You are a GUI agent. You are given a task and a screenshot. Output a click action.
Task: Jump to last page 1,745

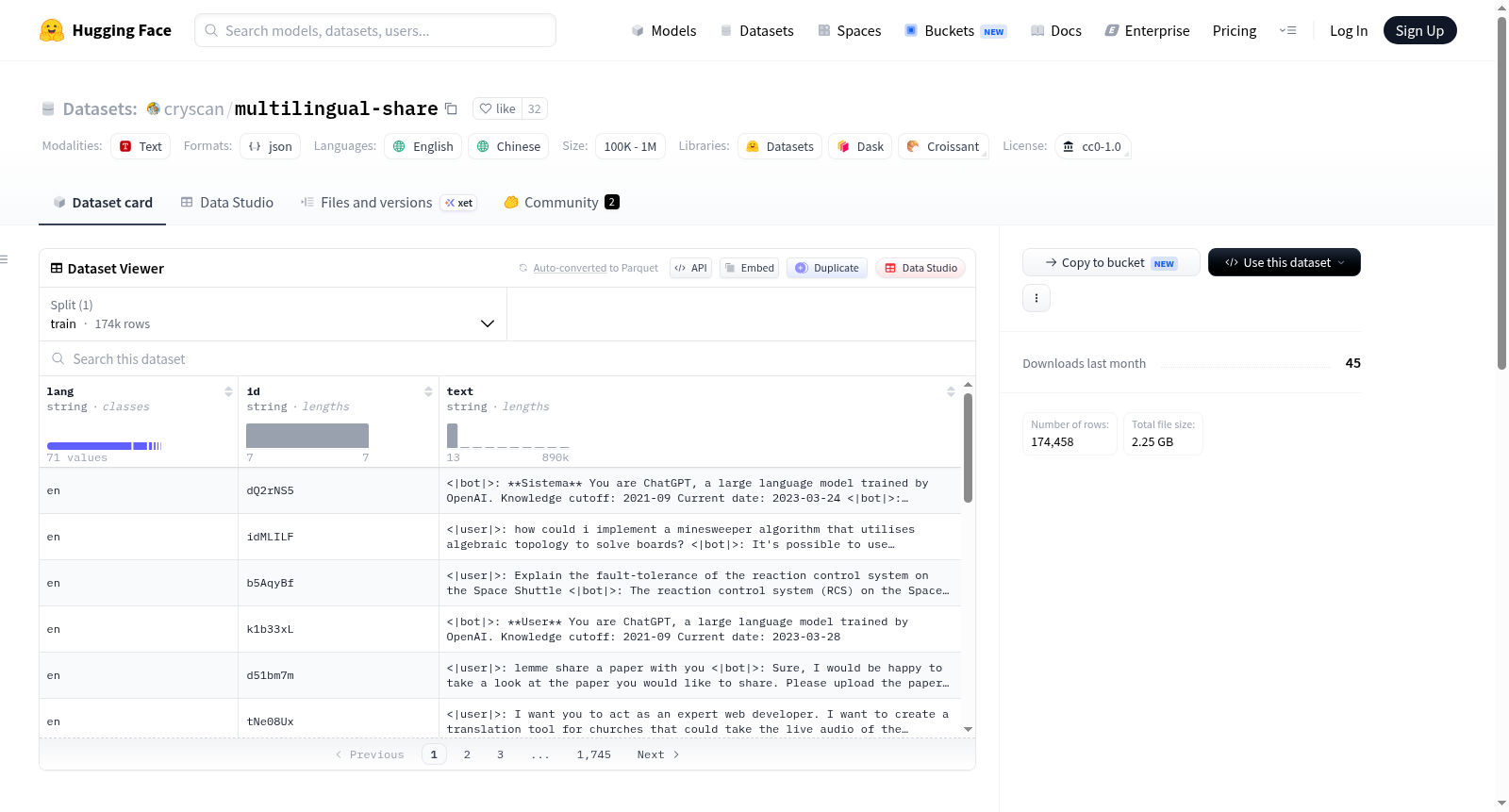[x=594, y=754]
